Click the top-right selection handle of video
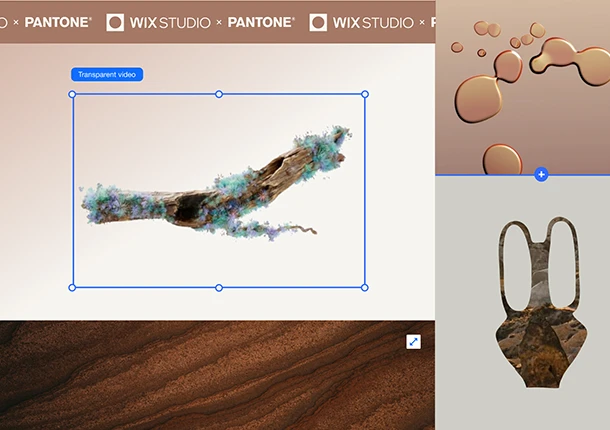The image size is (610, 430). point(364,95)
